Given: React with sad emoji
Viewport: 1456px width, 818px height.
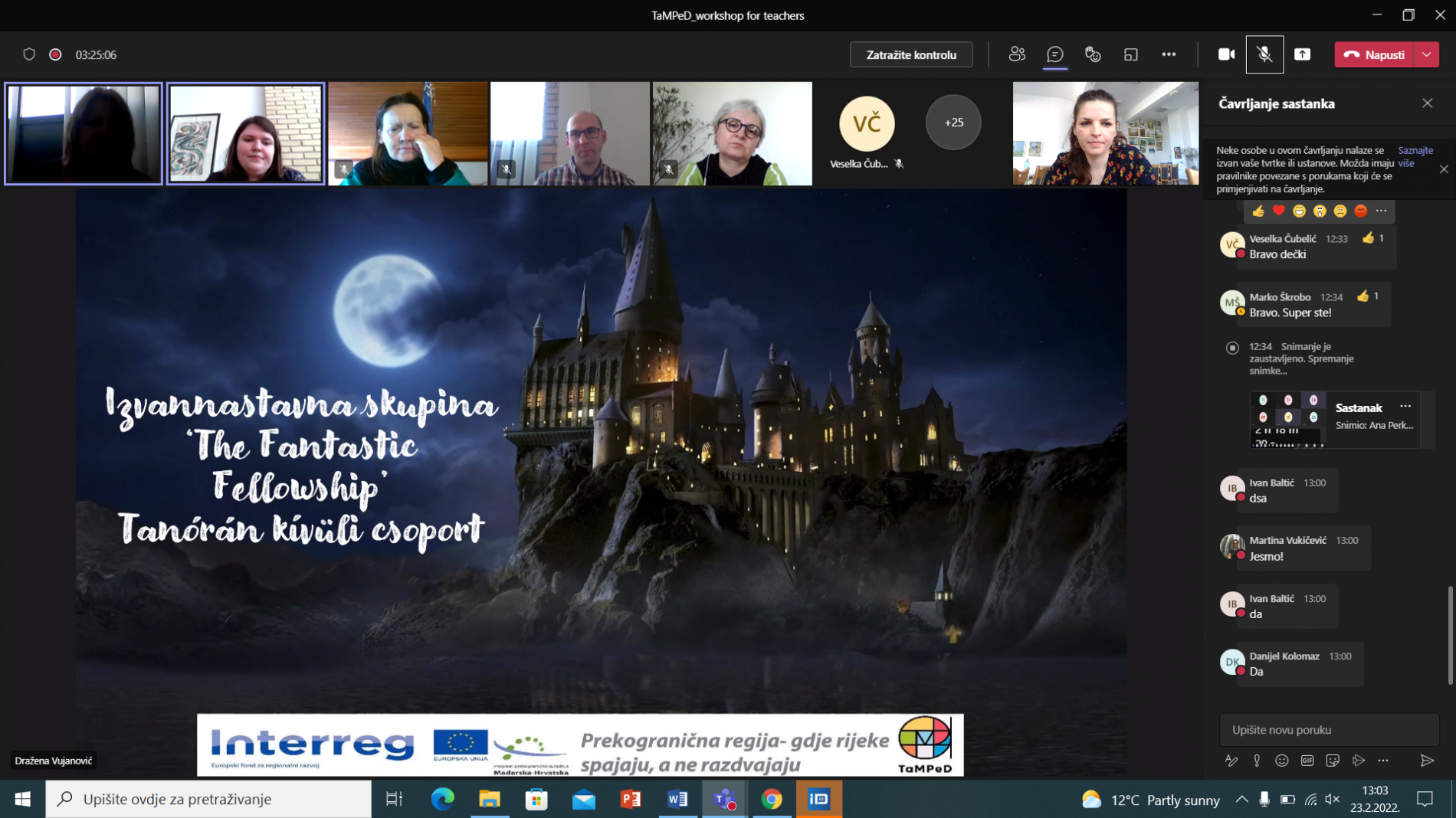Looking at the screenshot, I should click(1340, 211).
